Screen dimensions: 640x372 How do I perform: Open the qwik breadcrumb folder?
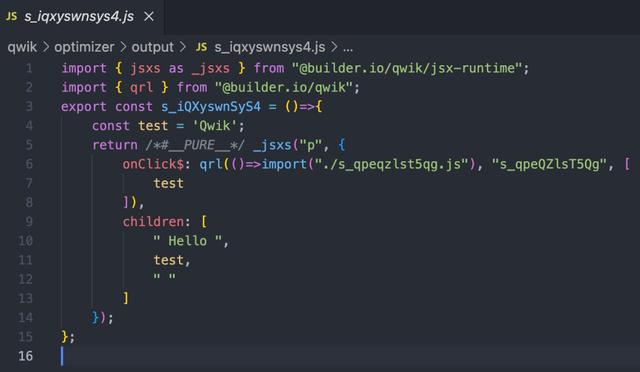(22, 47)
